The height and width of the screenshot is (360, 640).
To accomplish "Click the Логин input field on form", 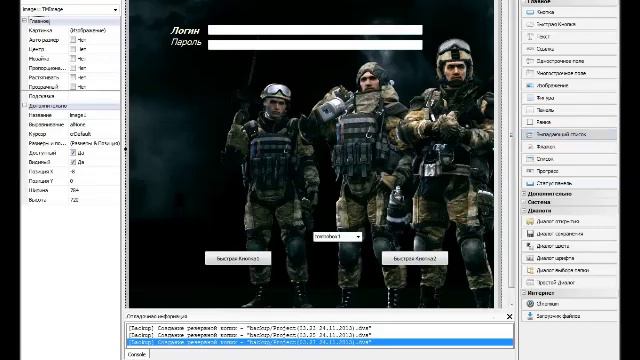I will (x=315, y=30).
